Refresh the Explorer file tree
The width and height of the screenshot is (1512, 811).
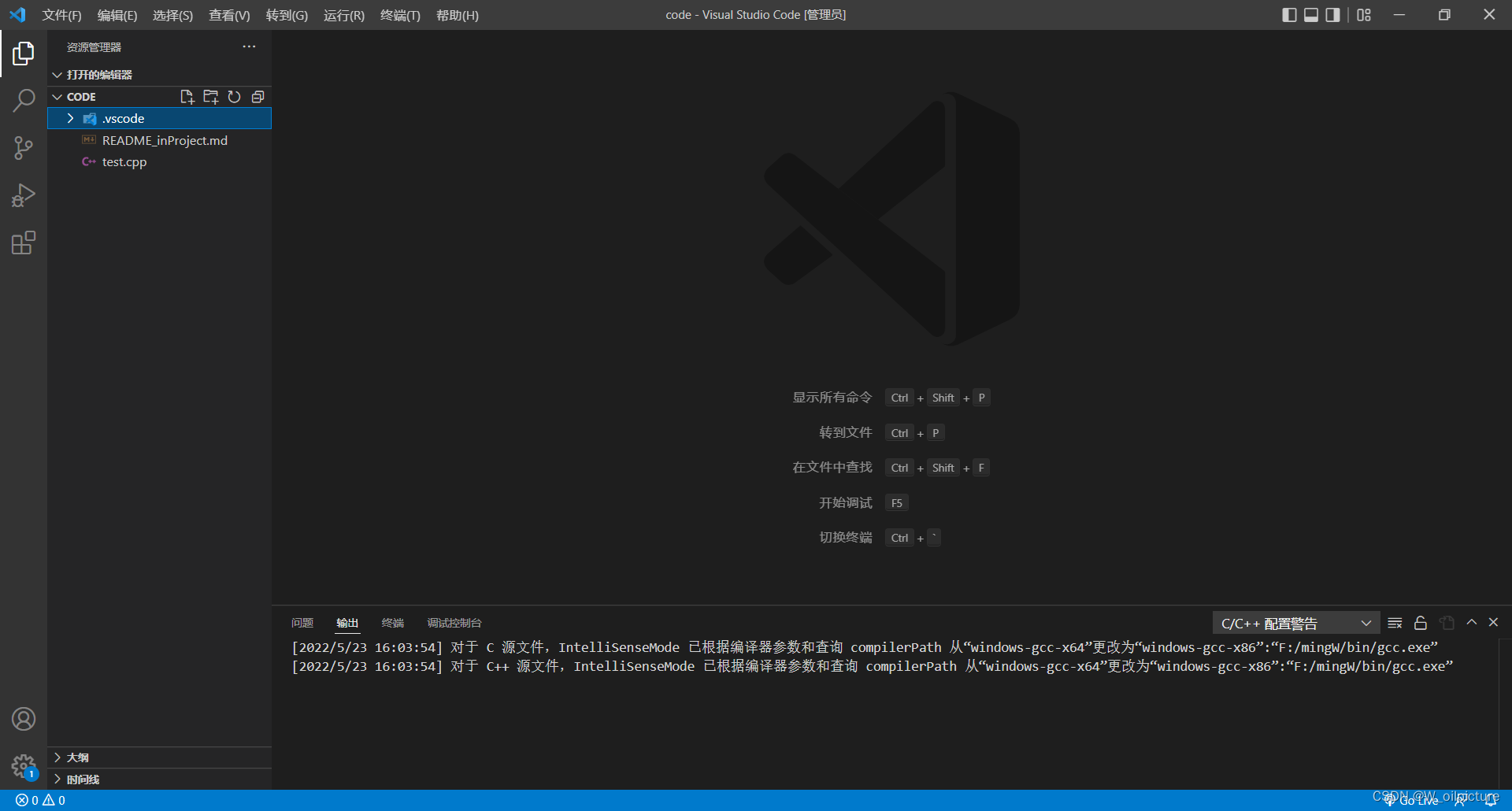[x=234, y=97]
